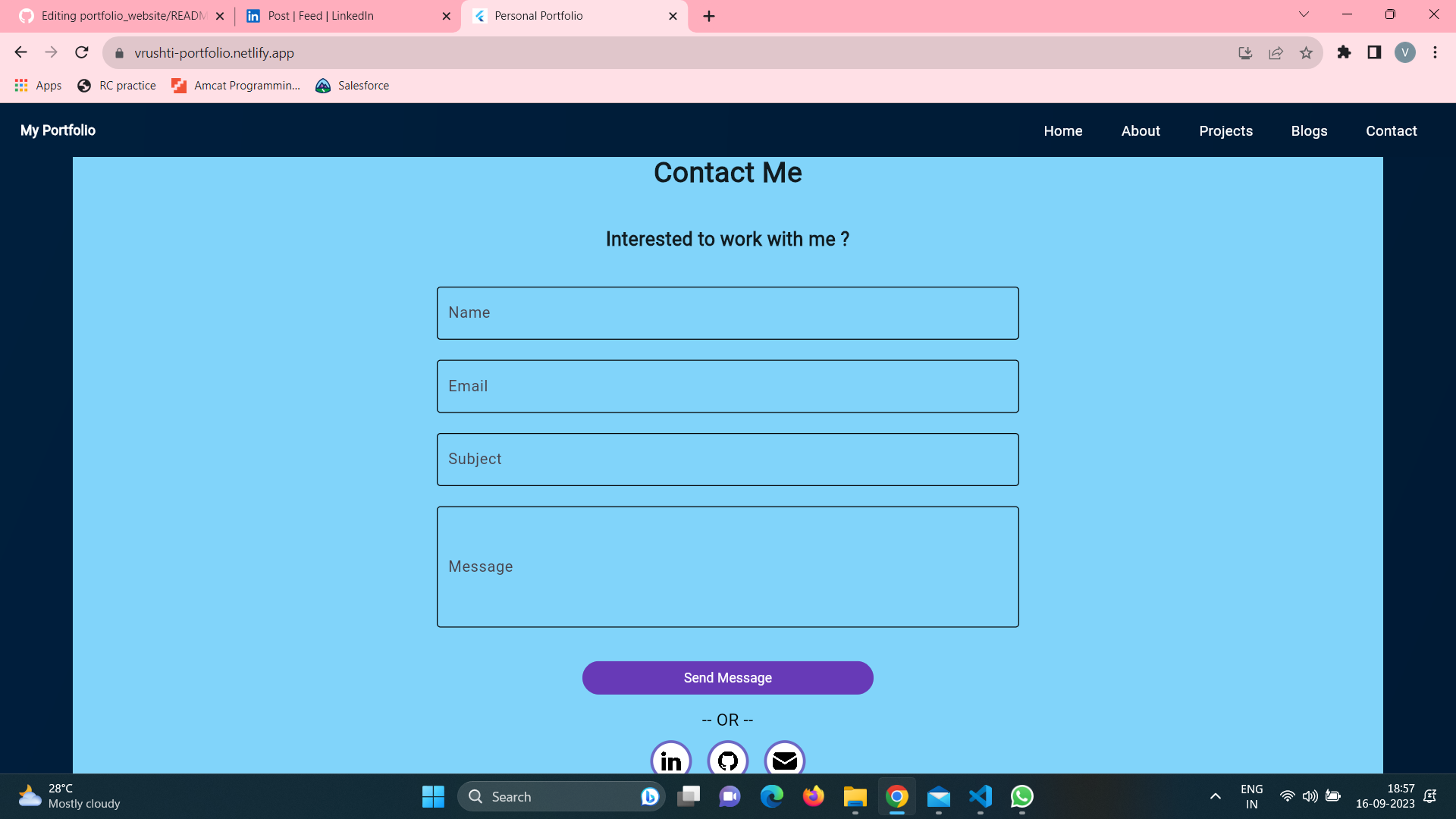Bookmark this page with the star icon

pyautogui.click(x=1306, y=53)
